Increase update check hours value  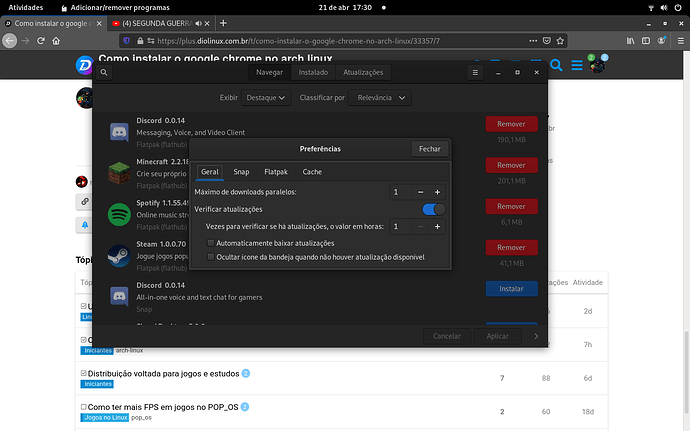pyautogui.click(x=437, y=226)
